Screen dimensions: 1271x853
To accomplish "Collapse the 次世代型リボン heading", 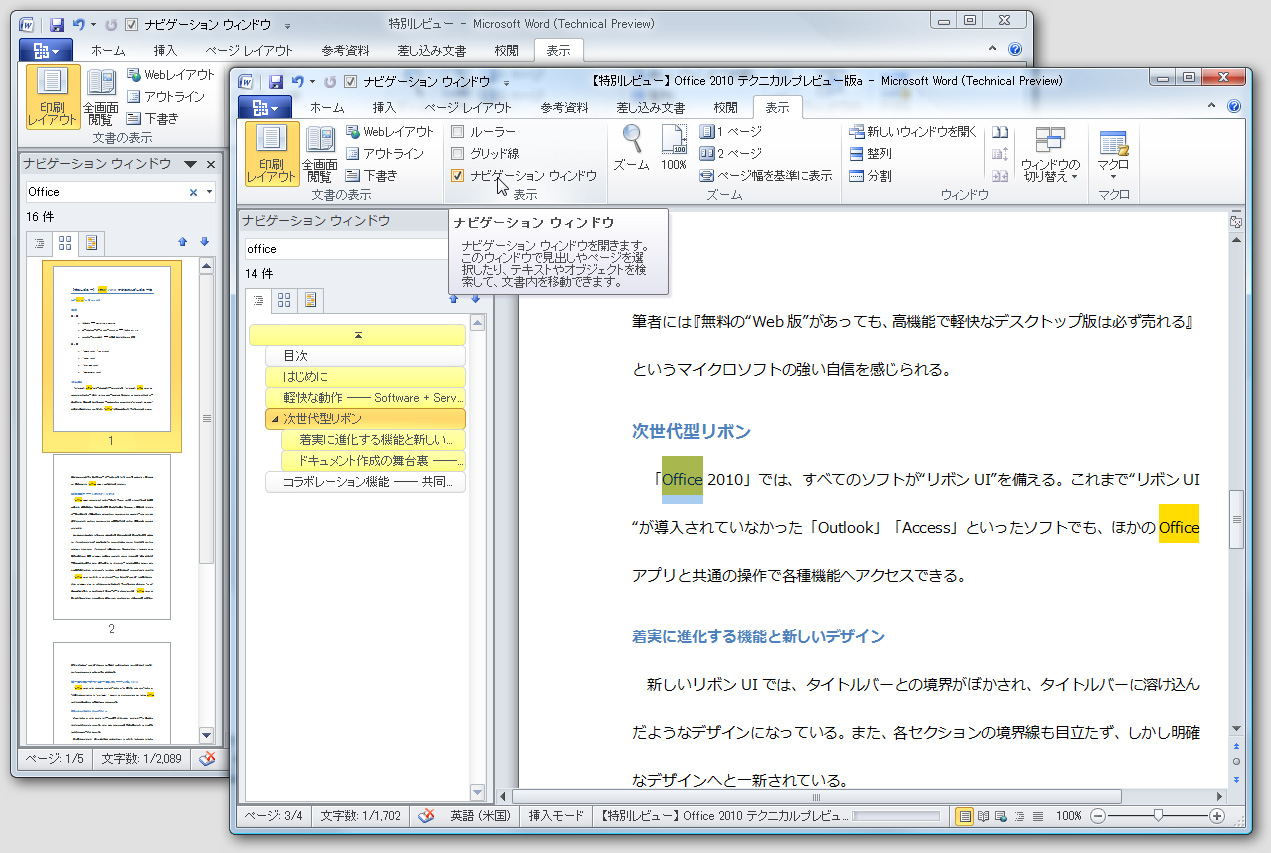I will click(275, 419).
